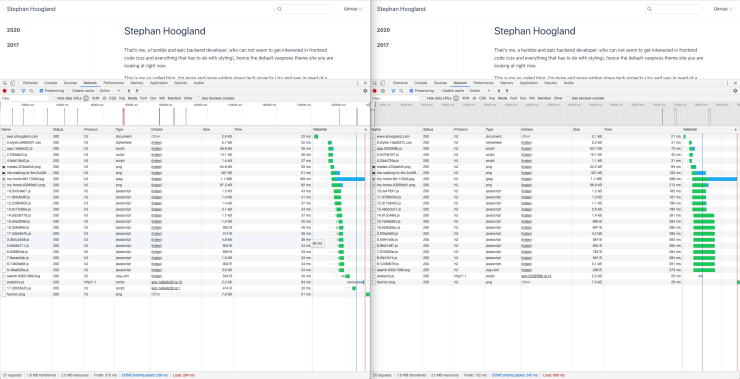Switch to Elements tab in left DevTools
Image resolution: width=740 pixels, height=379 pixels.
pos(30,83)
